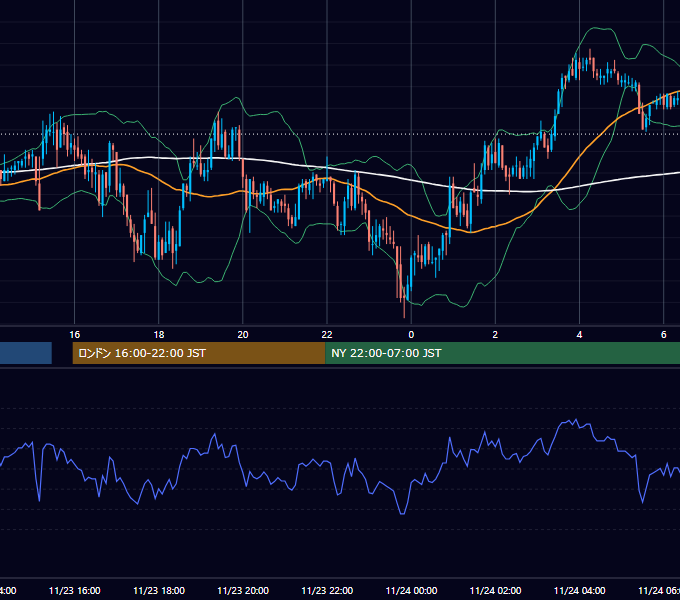Image resolution: width=680 pixels, height=600 pixels.
Task: Click the 18 hour label on chart axis
Action: (x=159, y=334)
